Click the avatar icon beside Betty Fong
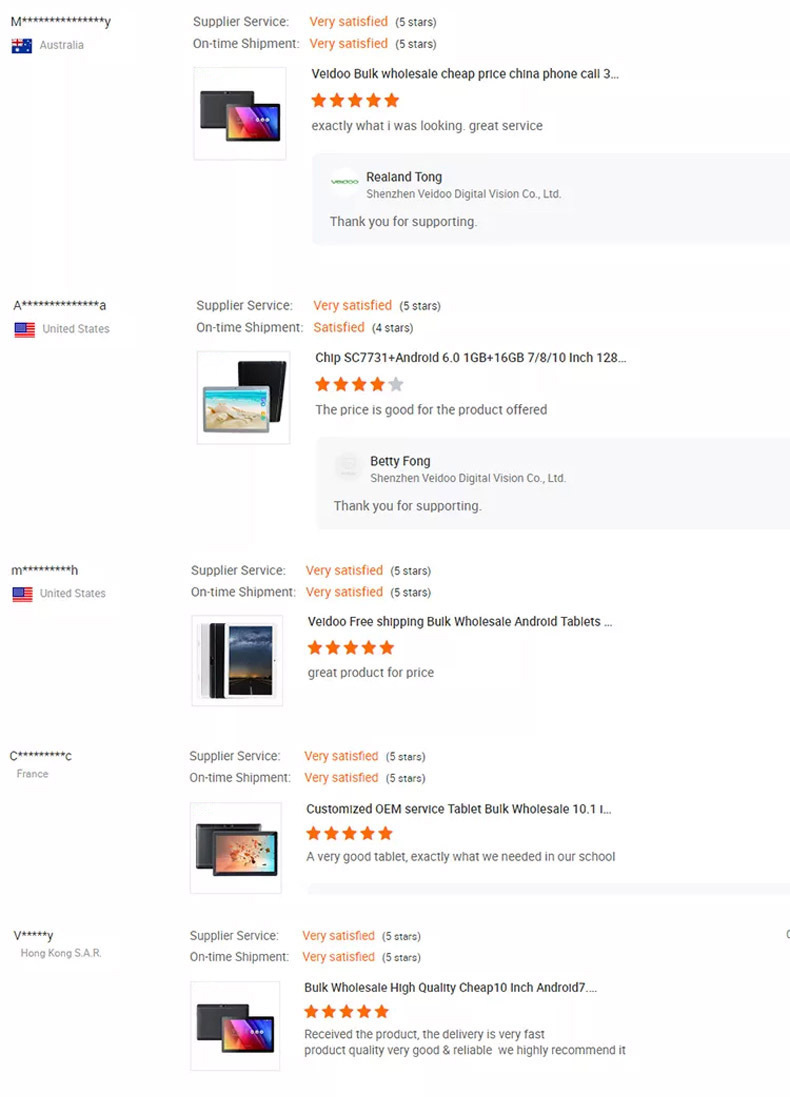This screenshot has width=790, height=1097. coord(348,466)
